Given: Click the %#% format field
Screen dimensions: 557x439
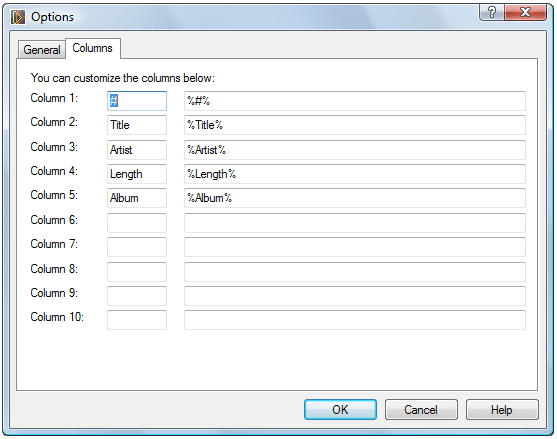Looking at the screenshot, I should click(355, 101).
